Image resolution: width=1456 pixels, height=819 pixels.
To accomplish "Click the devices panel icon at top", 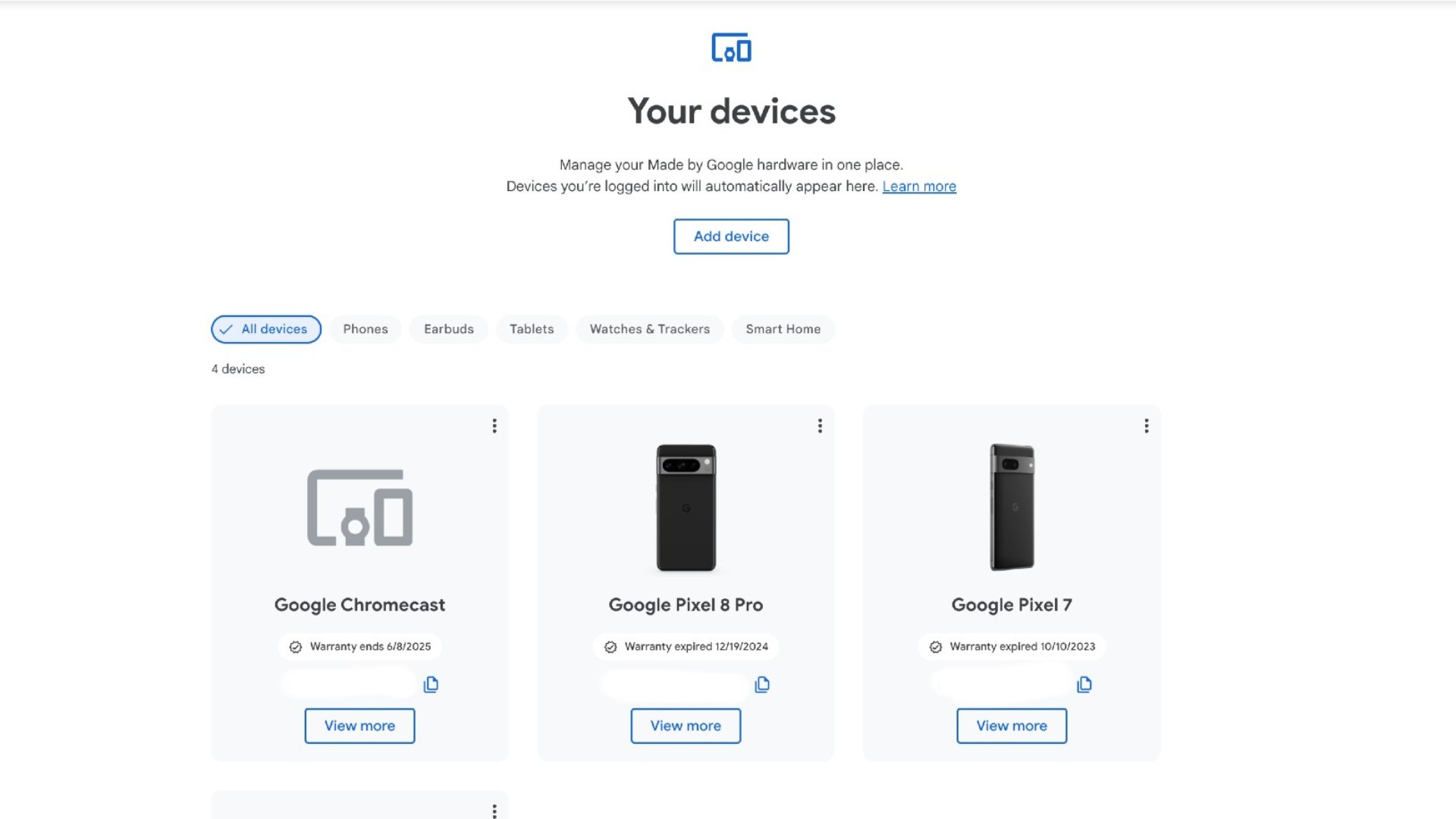I will 731,47.
